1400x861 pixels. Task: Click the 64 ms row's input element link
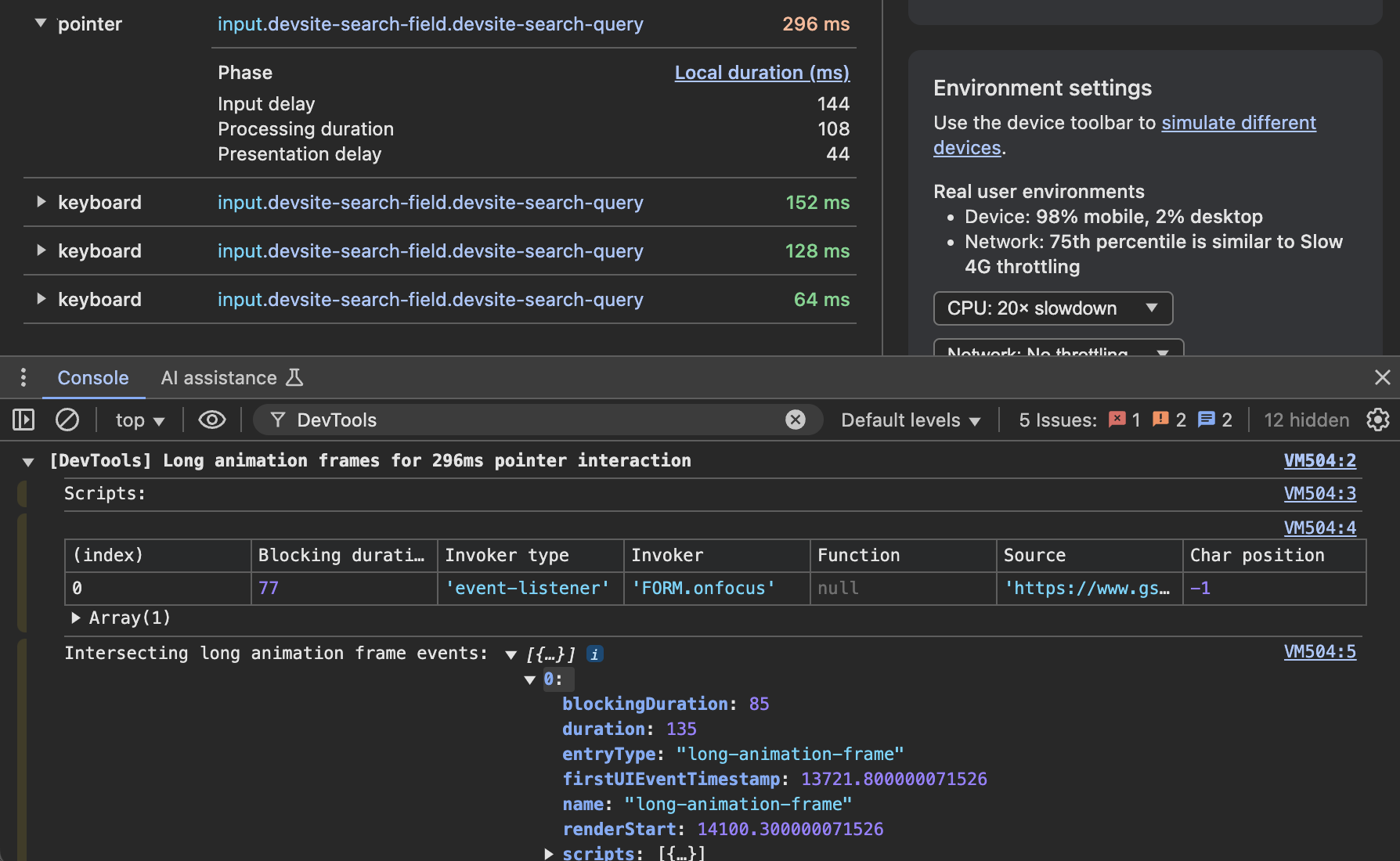(x=430, y=300)
